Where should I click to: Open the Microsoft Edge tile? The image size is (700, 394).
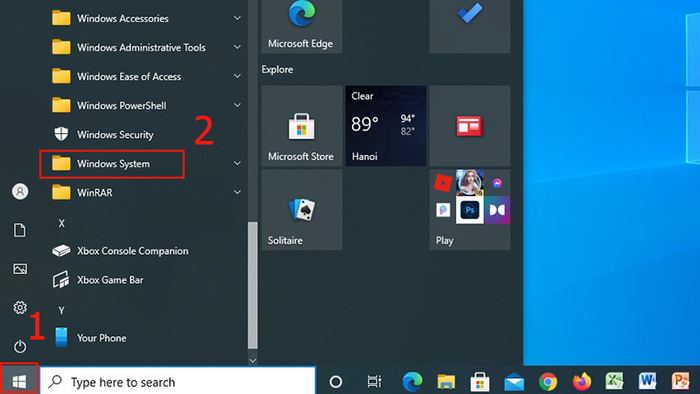pos(302,26)
